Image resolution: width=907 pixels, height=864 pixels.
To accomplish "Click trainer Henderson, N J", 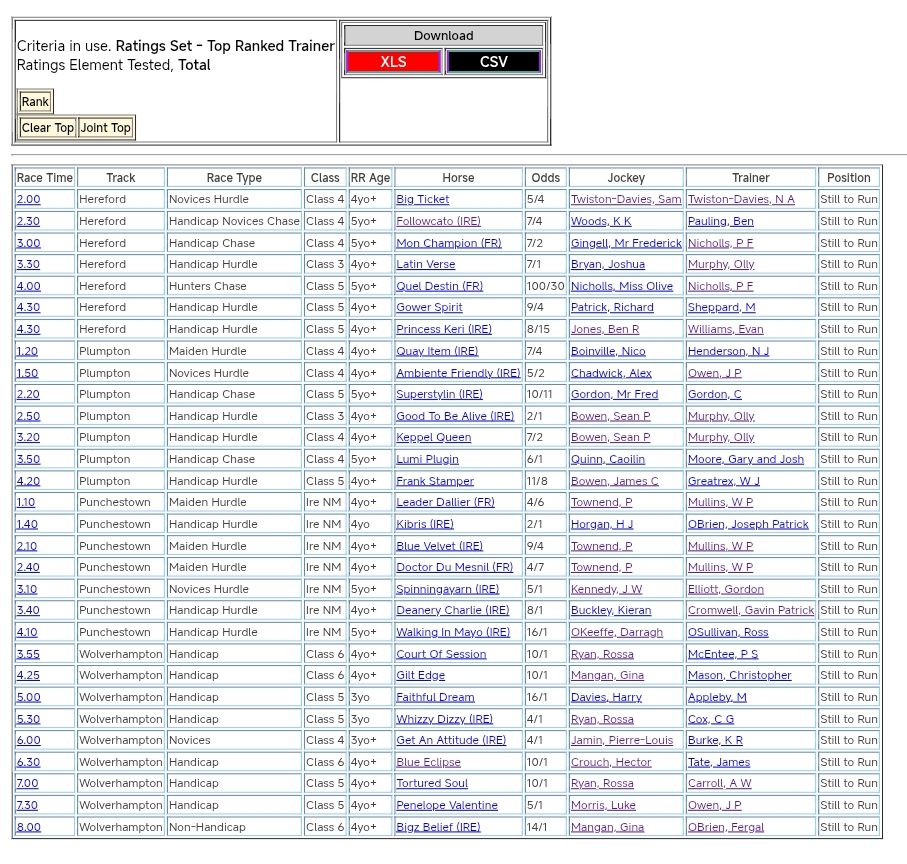I will [x=728, y=351].
